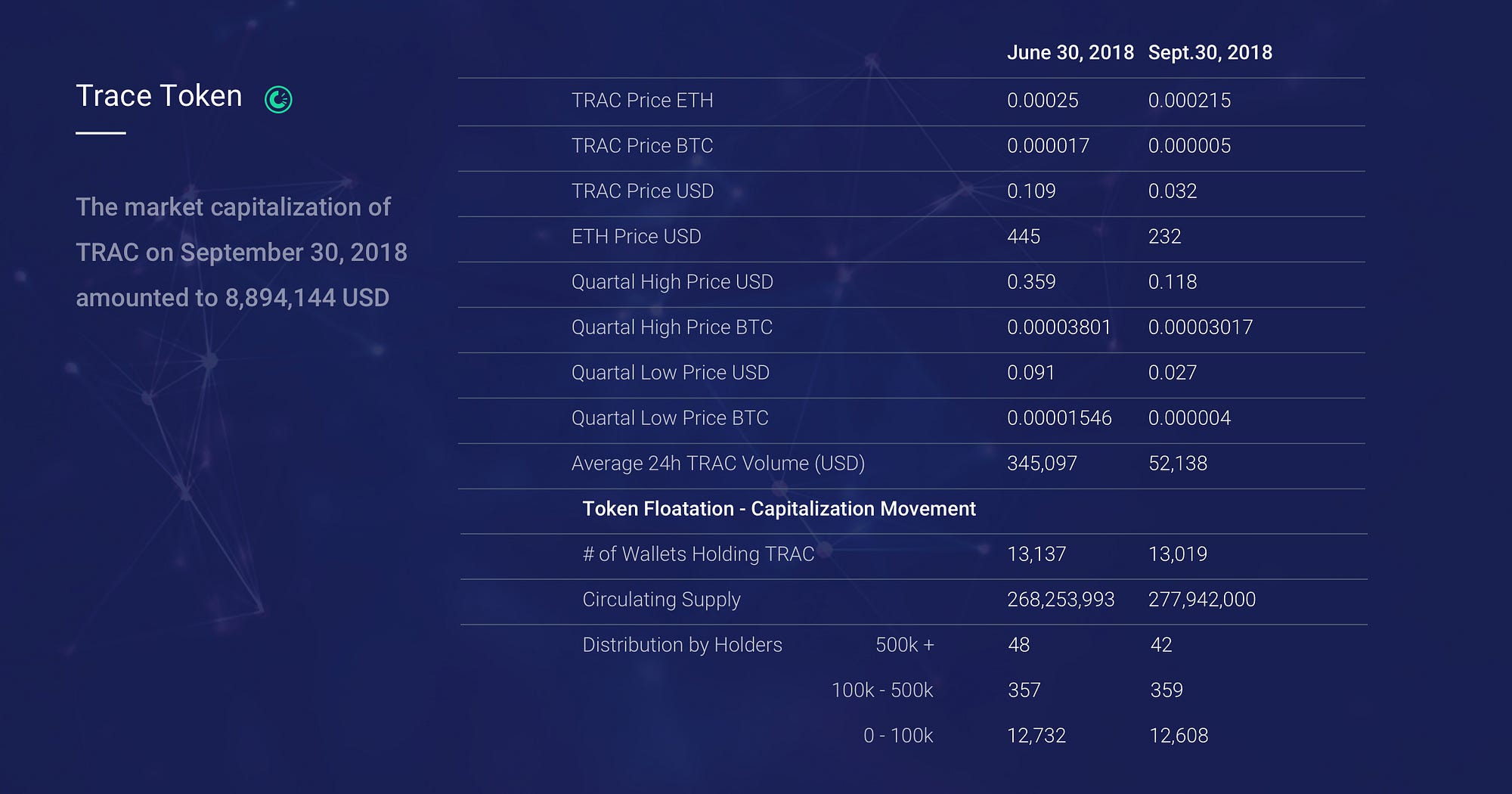Click the Quartal Low Price USD label

coord(670,373)
